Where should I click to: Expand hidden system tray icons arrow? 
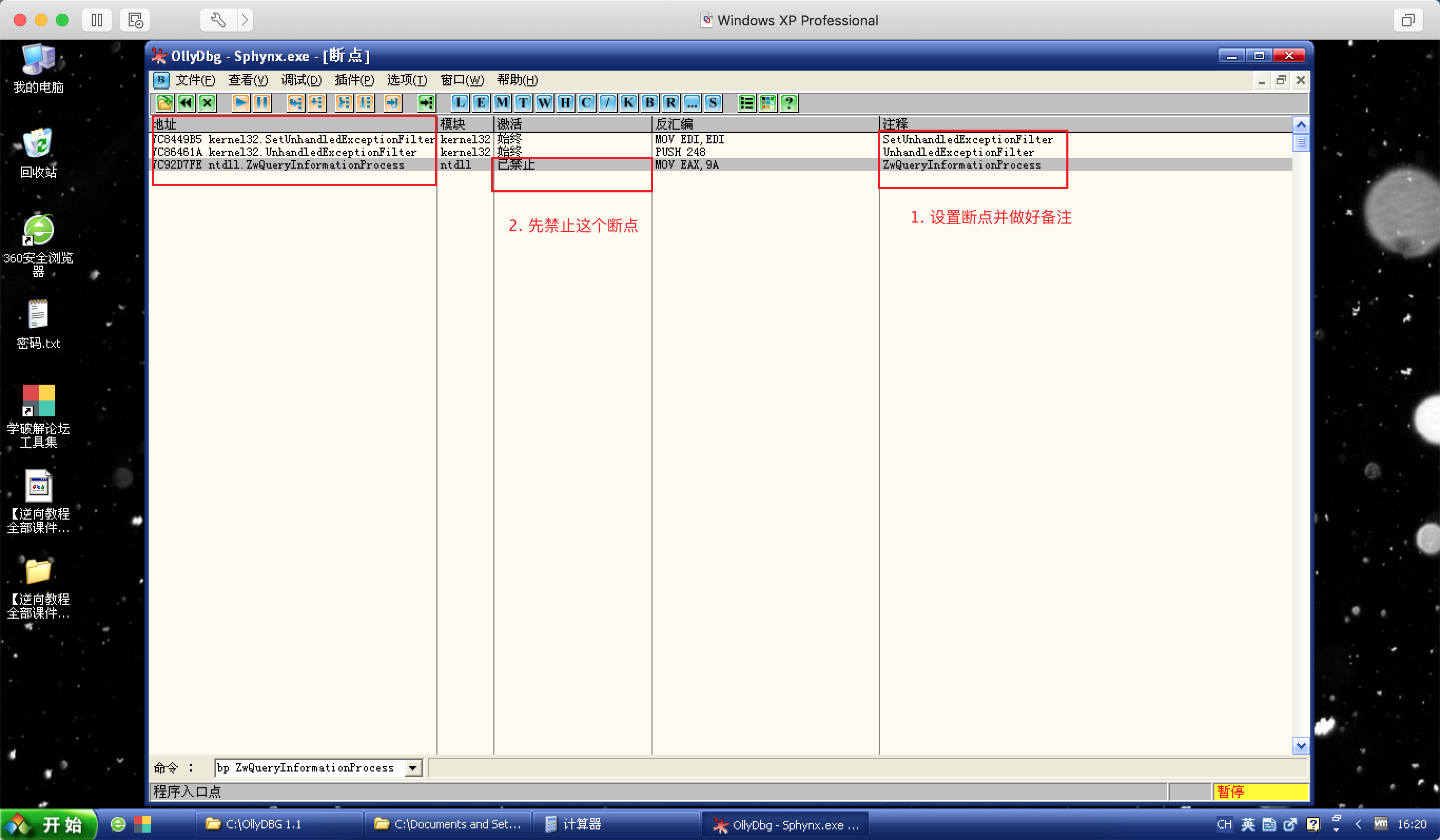pyautogui.click(x=1358, y=824)
